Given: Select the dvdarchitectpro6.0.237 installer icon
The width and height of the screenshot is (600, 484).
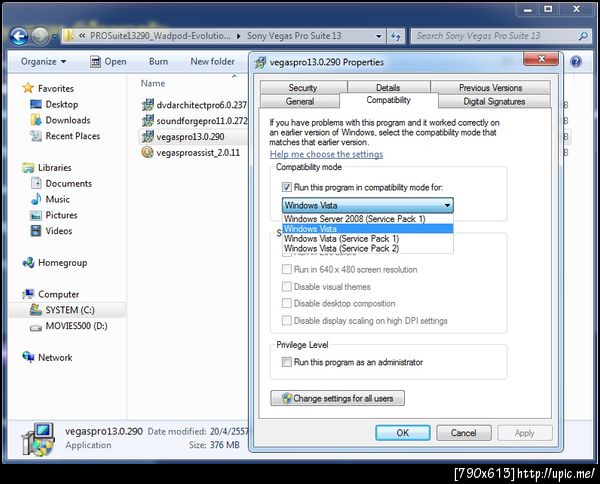Looking at the screenshot, I should (x=147, y=104).
